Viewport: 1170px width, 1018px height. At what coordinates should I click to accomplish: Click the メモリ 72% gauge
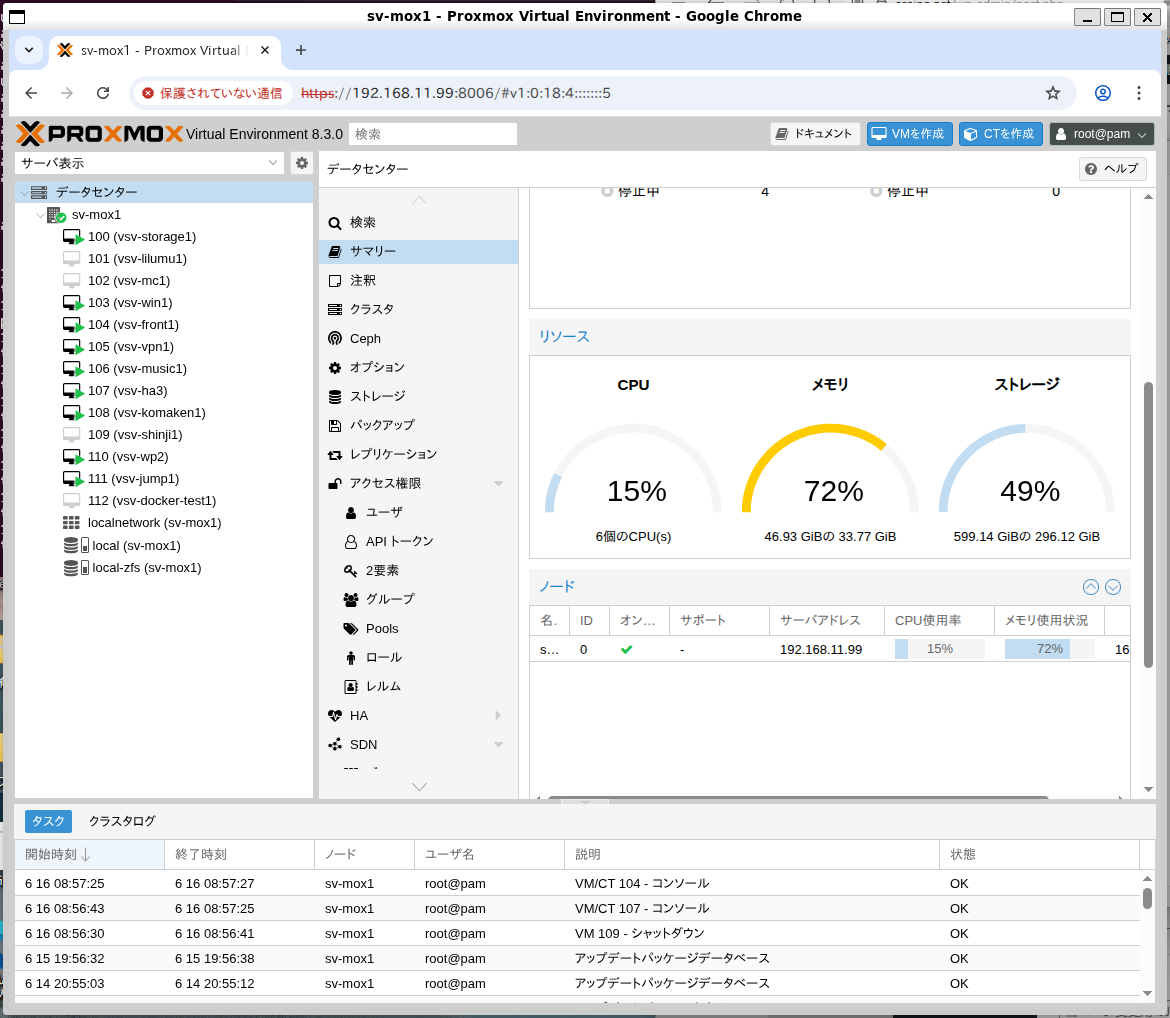coord(830,470)
